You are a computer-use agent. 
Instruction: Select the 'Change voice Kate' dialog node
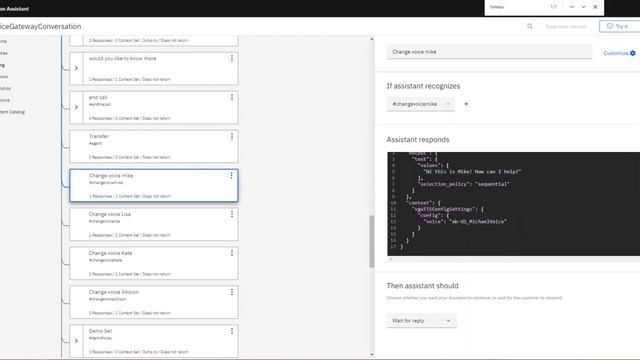click(x=154, y=263)
